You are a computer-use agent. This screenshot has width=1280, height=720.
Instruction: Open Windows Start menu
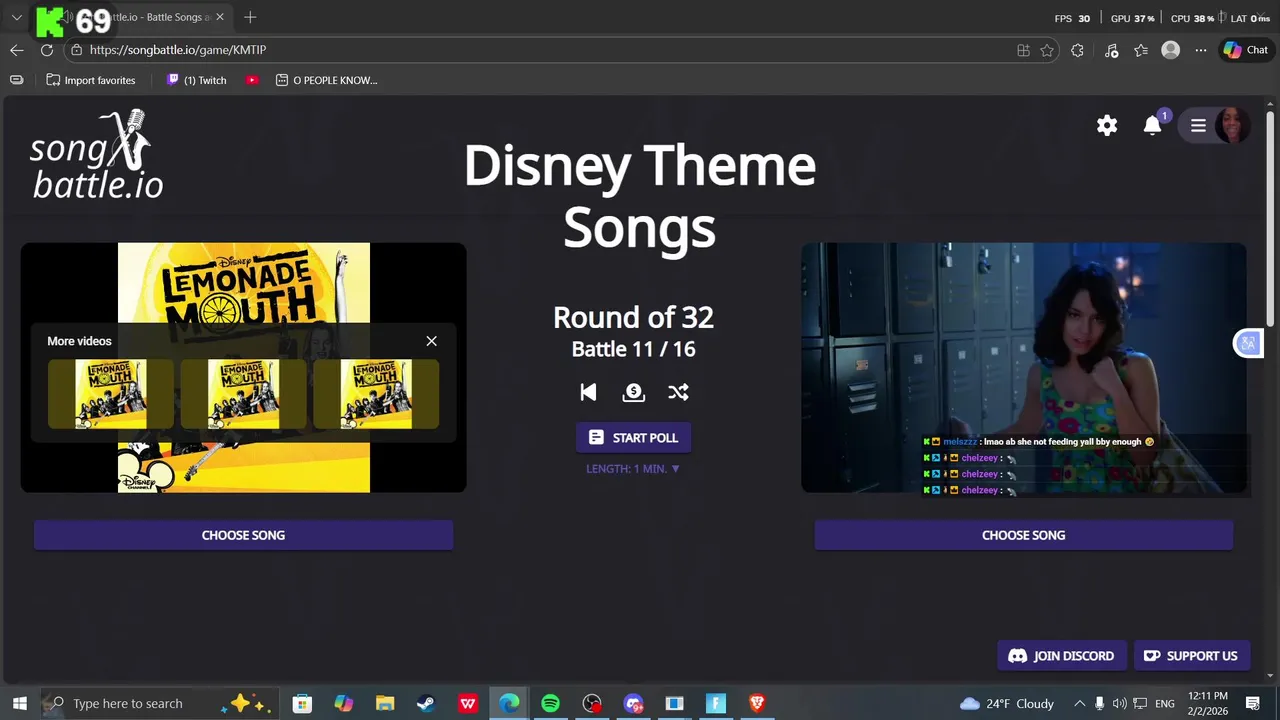pyautogui.click(x=19, y=703)
